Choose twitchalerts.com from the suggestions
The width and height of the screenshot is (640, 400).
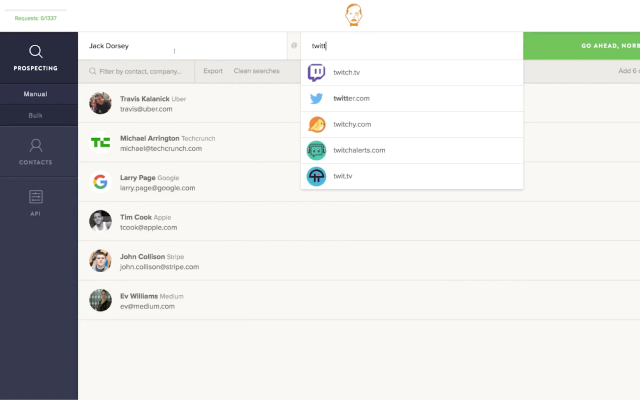(412, 150)
